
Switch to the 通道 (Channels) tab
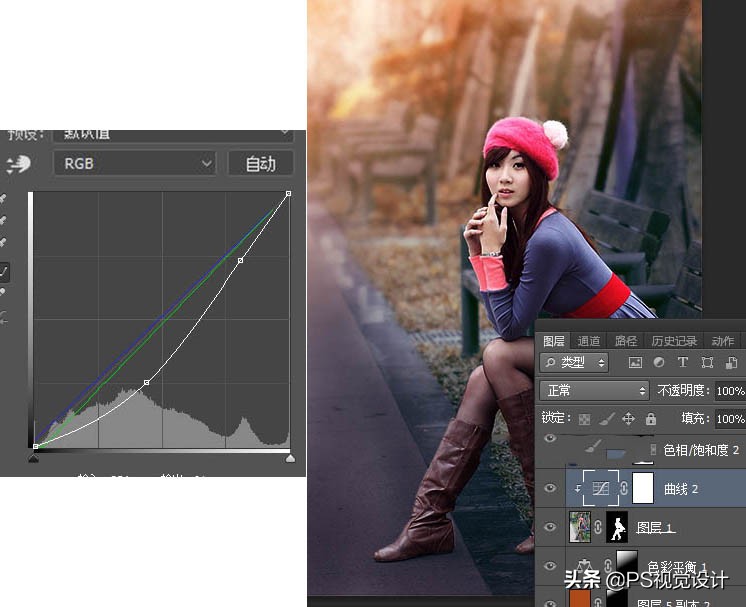[x=589, y=341]
